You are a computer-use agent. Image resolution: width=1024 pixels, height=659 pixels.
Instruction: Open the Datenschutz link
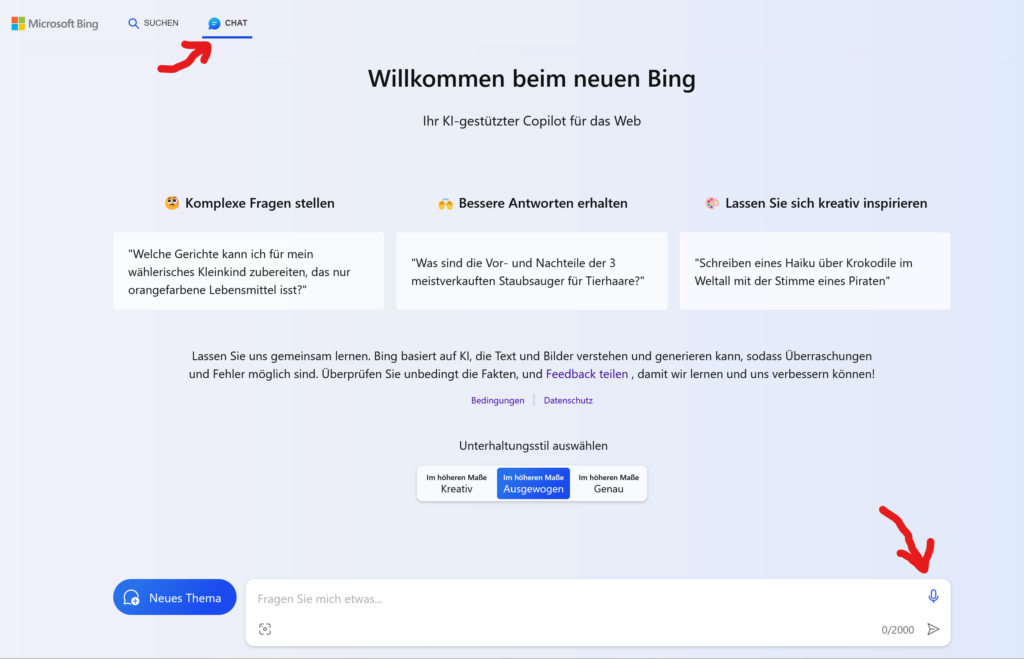tap(568, 400)
